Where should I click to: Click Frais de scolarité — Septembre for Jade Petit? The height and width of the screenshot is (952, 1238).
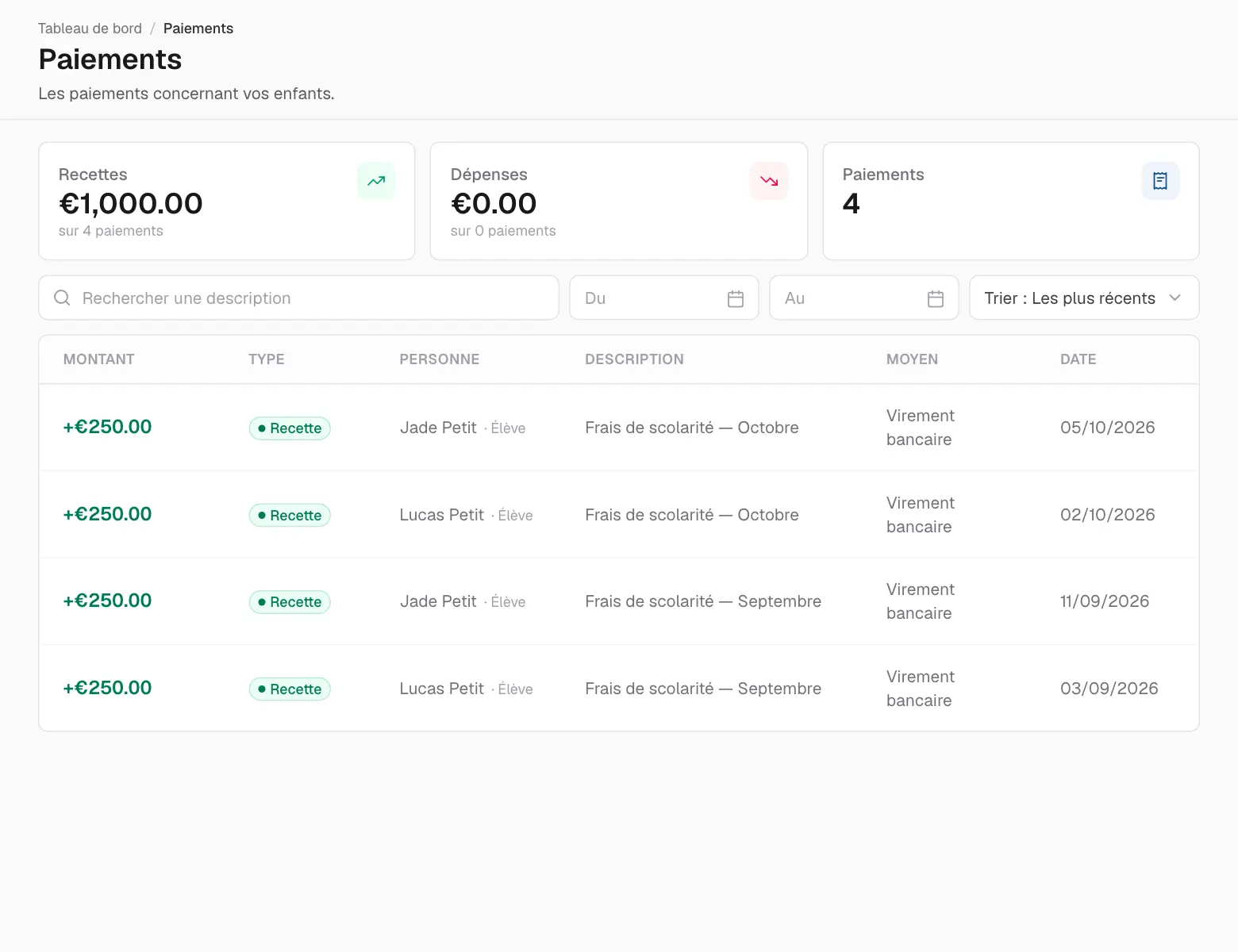pyautogui.click(x=703, y=601)
